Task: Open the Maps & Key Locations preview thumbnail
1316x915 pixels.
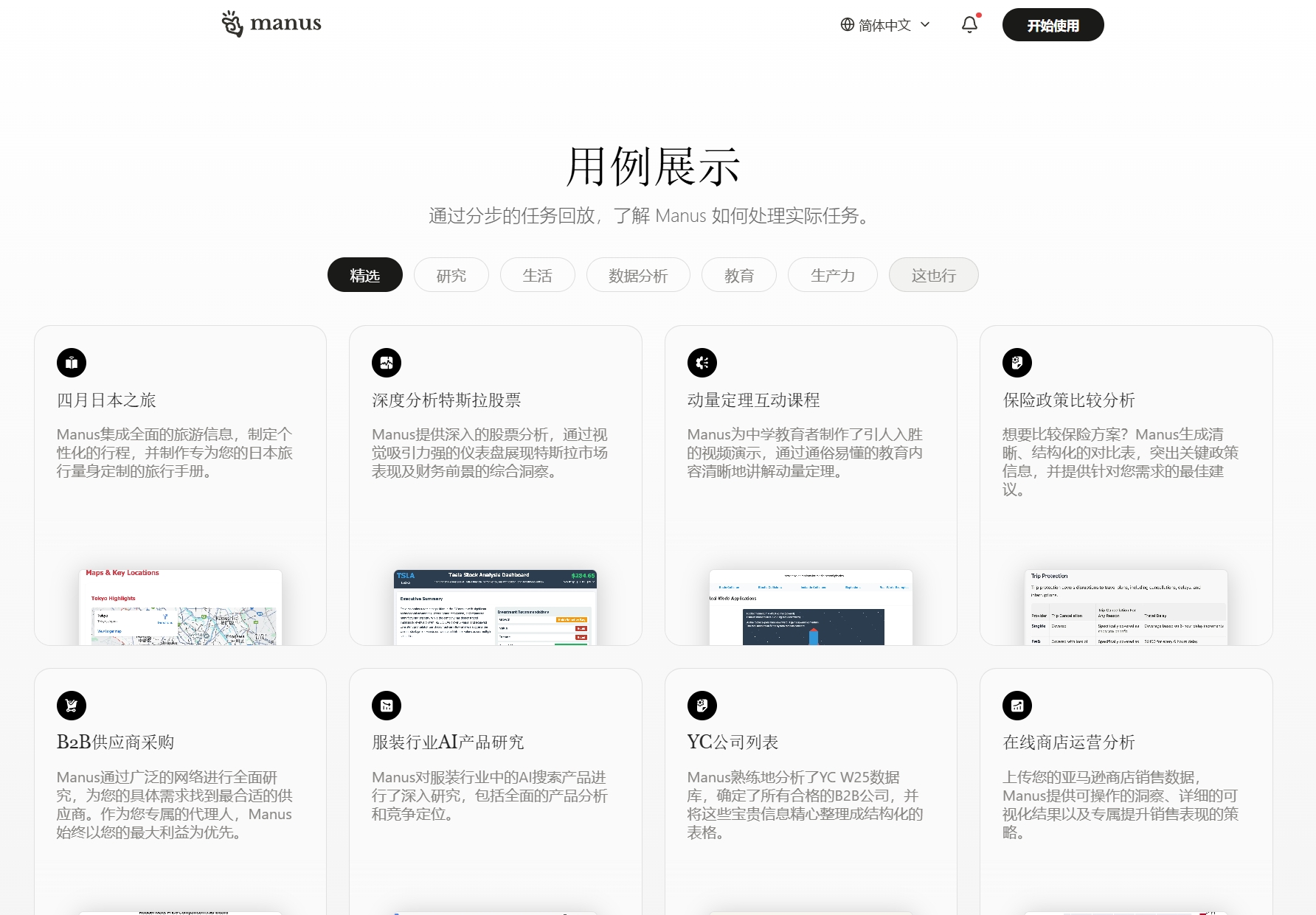Action: [181, 608]
